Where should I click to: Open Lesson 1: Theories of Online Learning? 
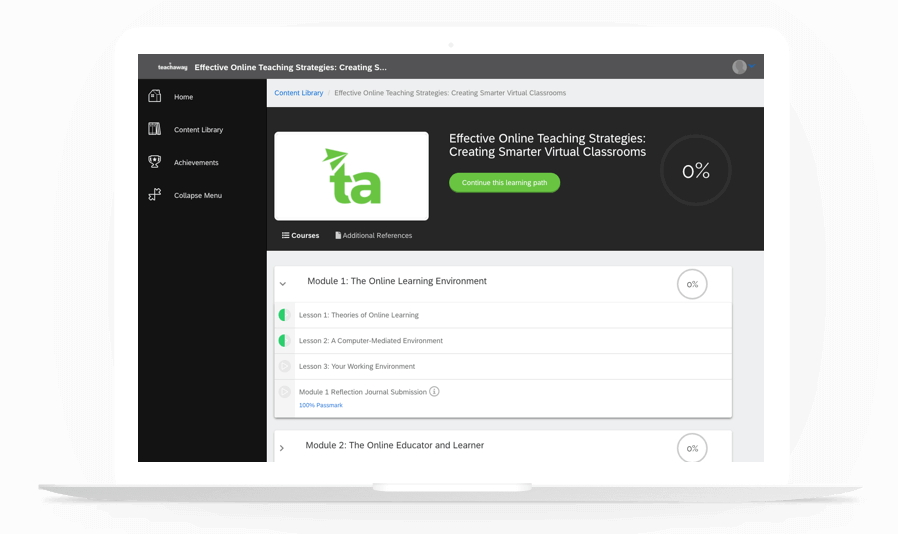[x=358, y=315]
